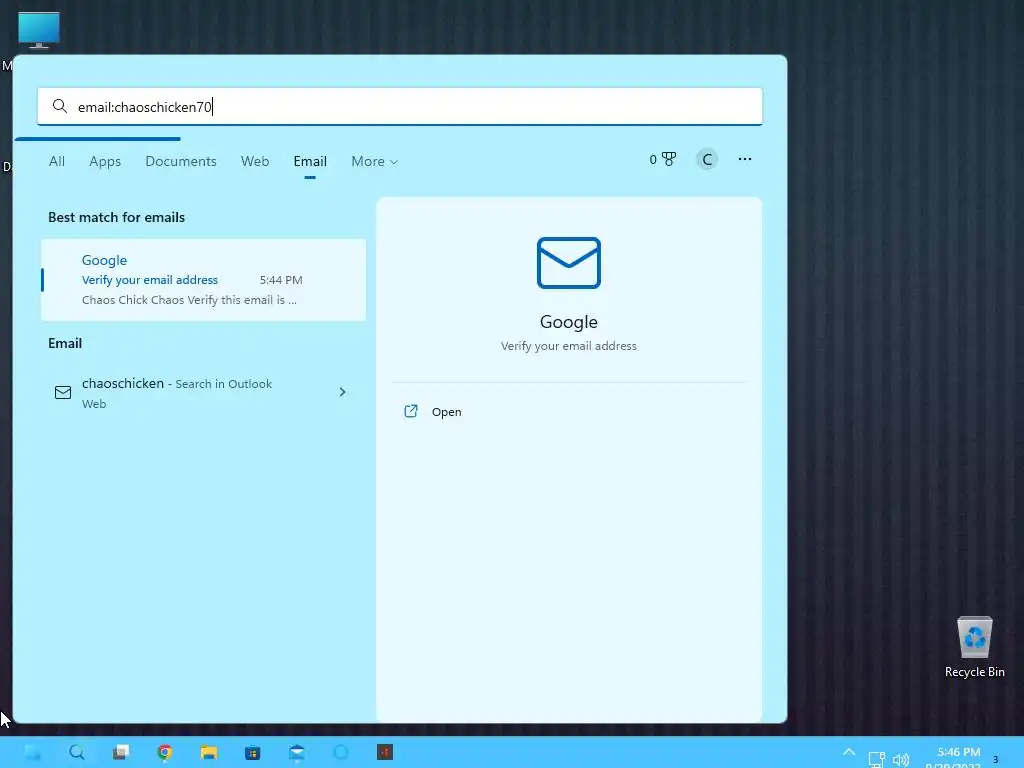Screen dimensions: 1024x768
Task: Click the large envelope preview icon
Action: (569, 263)
